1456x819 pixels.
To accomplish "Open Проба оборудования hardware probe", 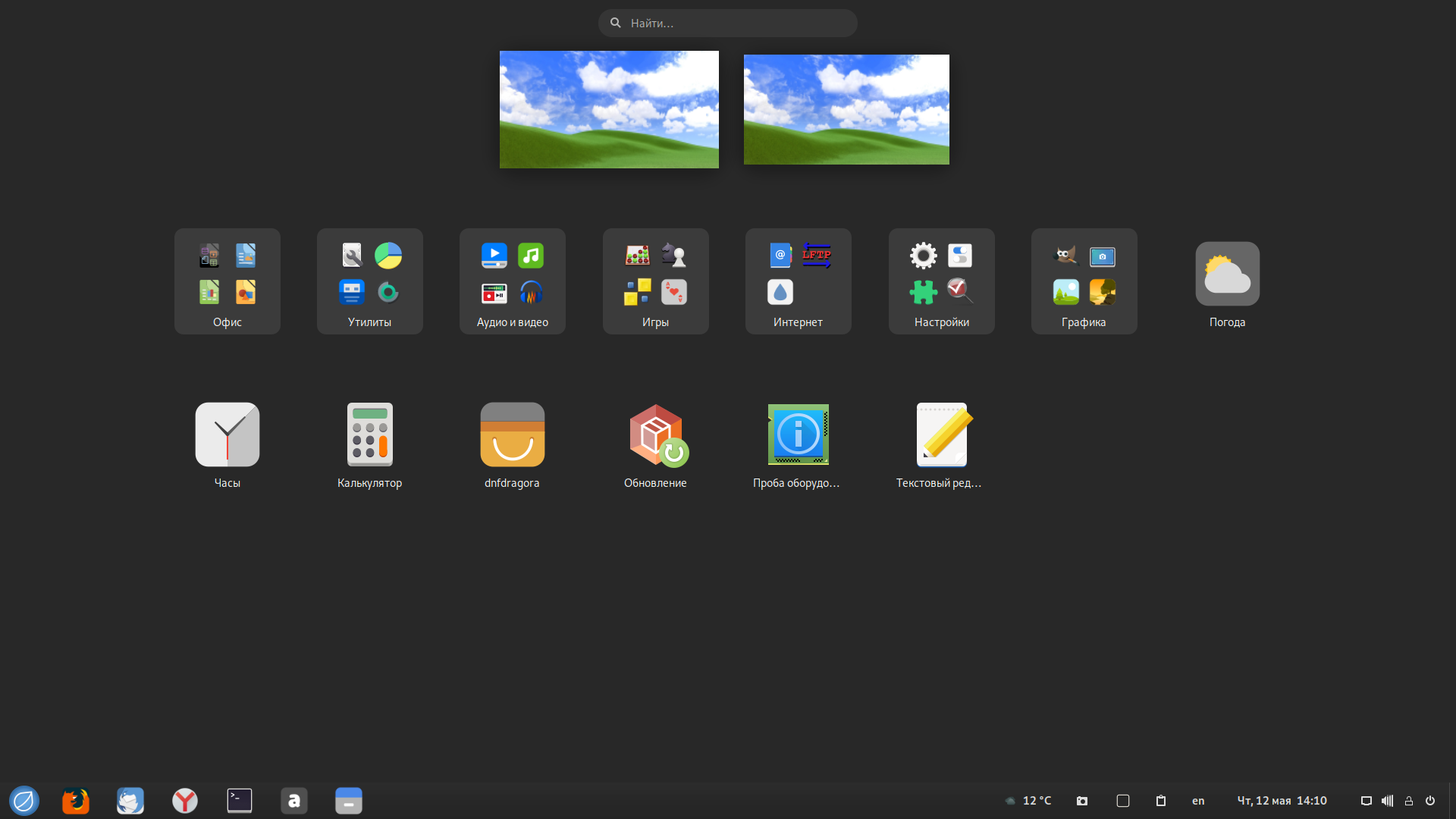I will click(798, 435).
